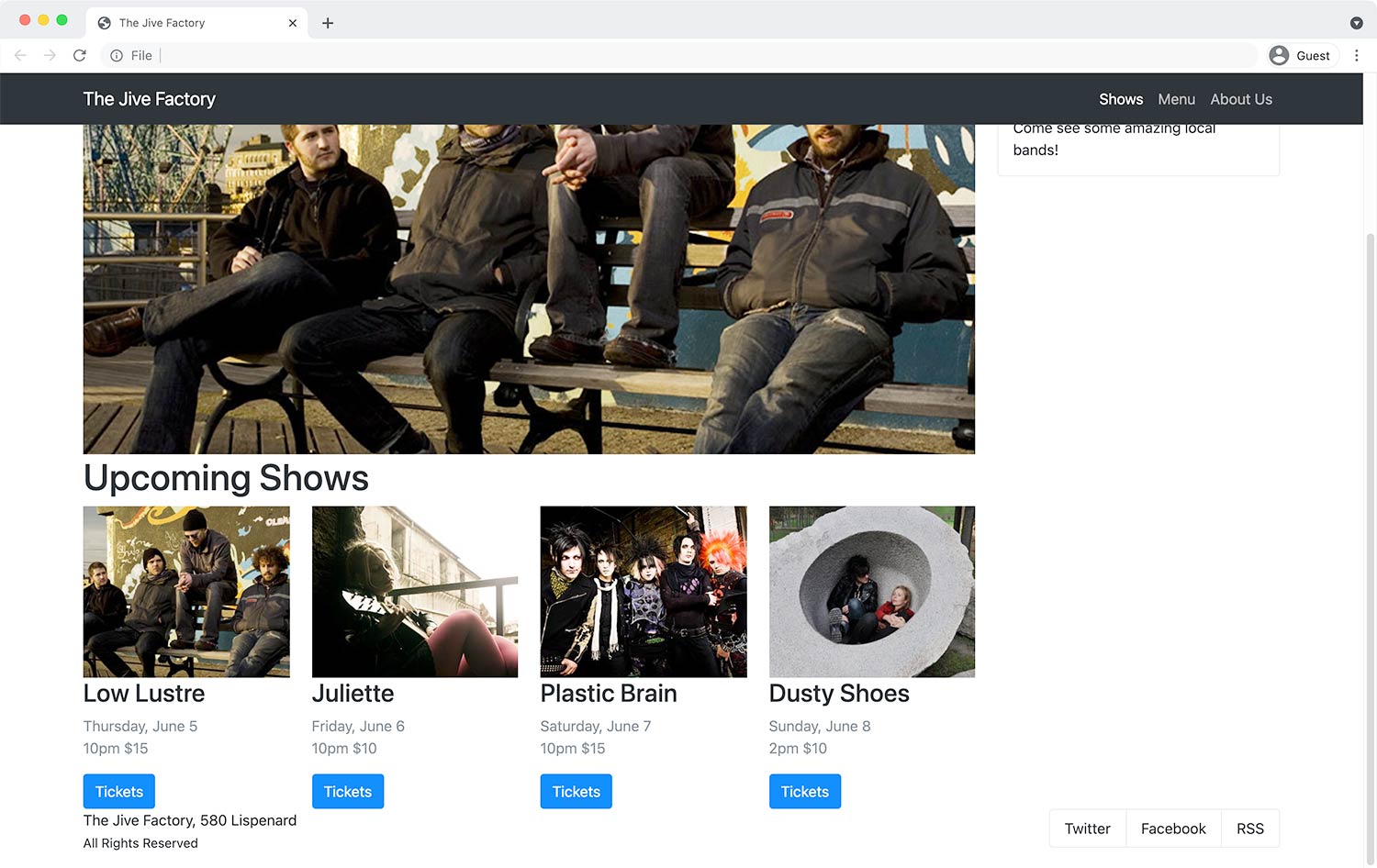
Task: Open the Menu navigation item
Action: coord(1176,99)
